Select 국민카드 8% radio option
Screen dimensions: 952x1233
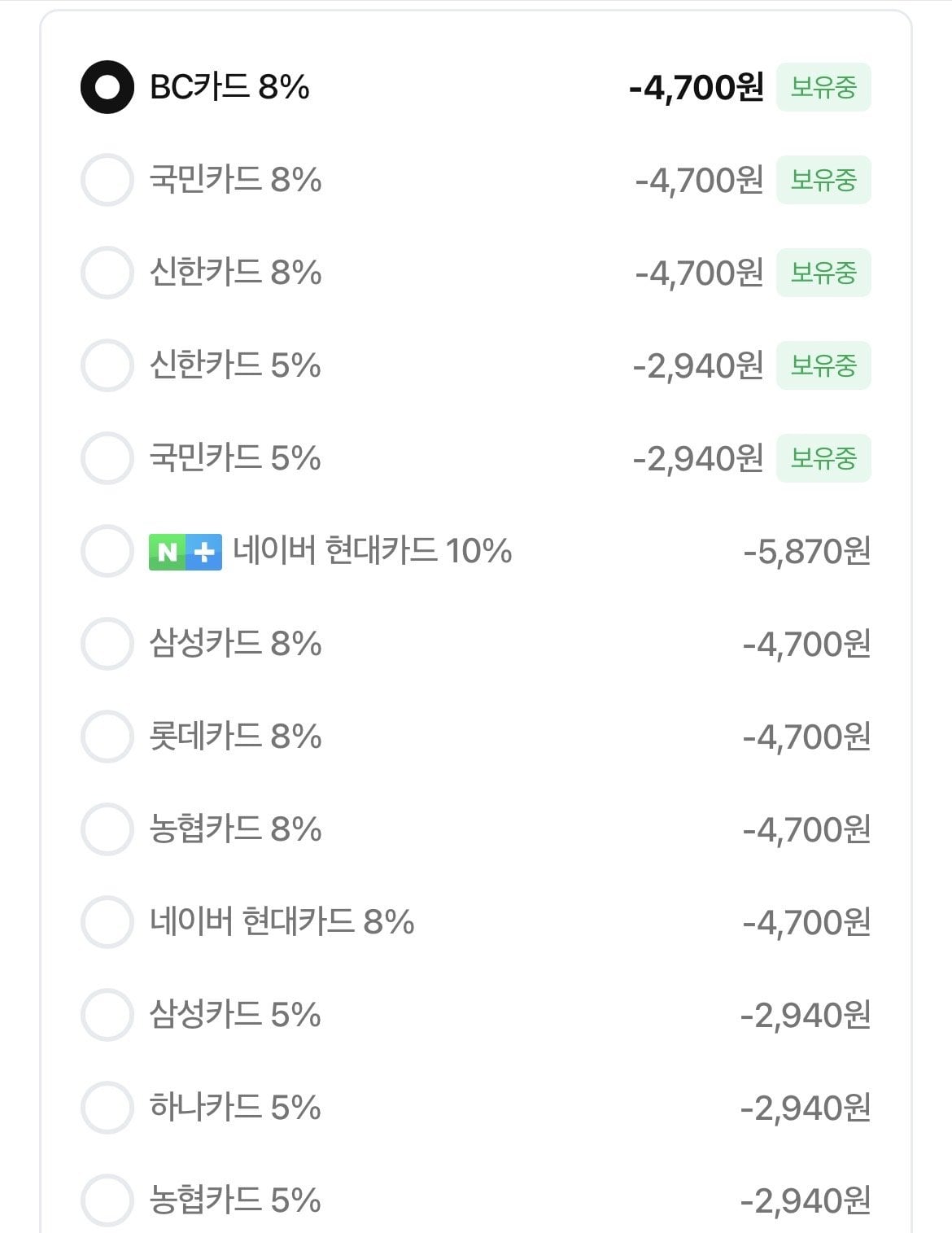click(107, 180)
